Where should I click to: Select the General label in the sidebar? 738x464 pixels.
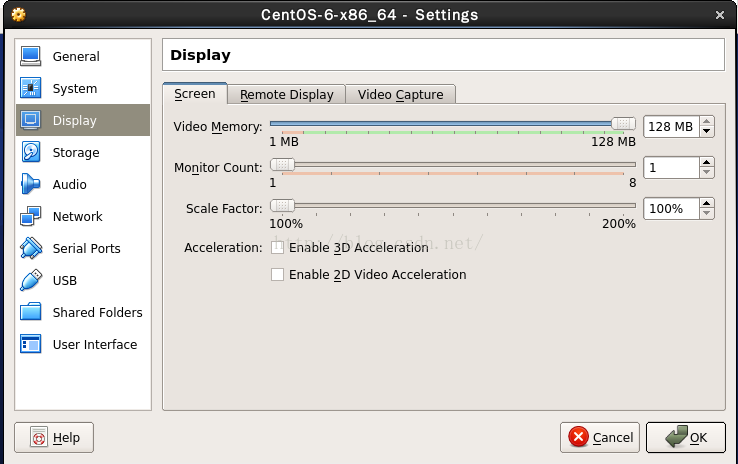pos(76,56)
